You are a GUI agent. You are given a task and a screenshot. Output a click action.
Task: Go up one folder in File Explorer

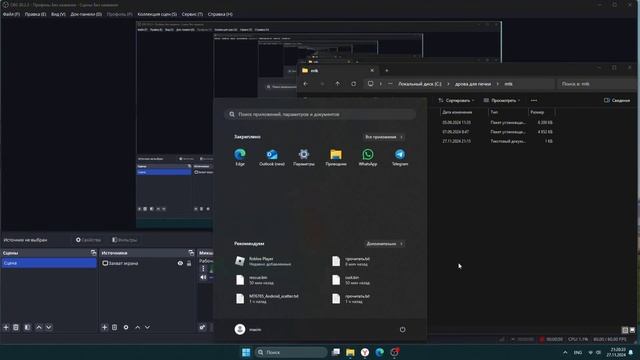tap(338, 84)
